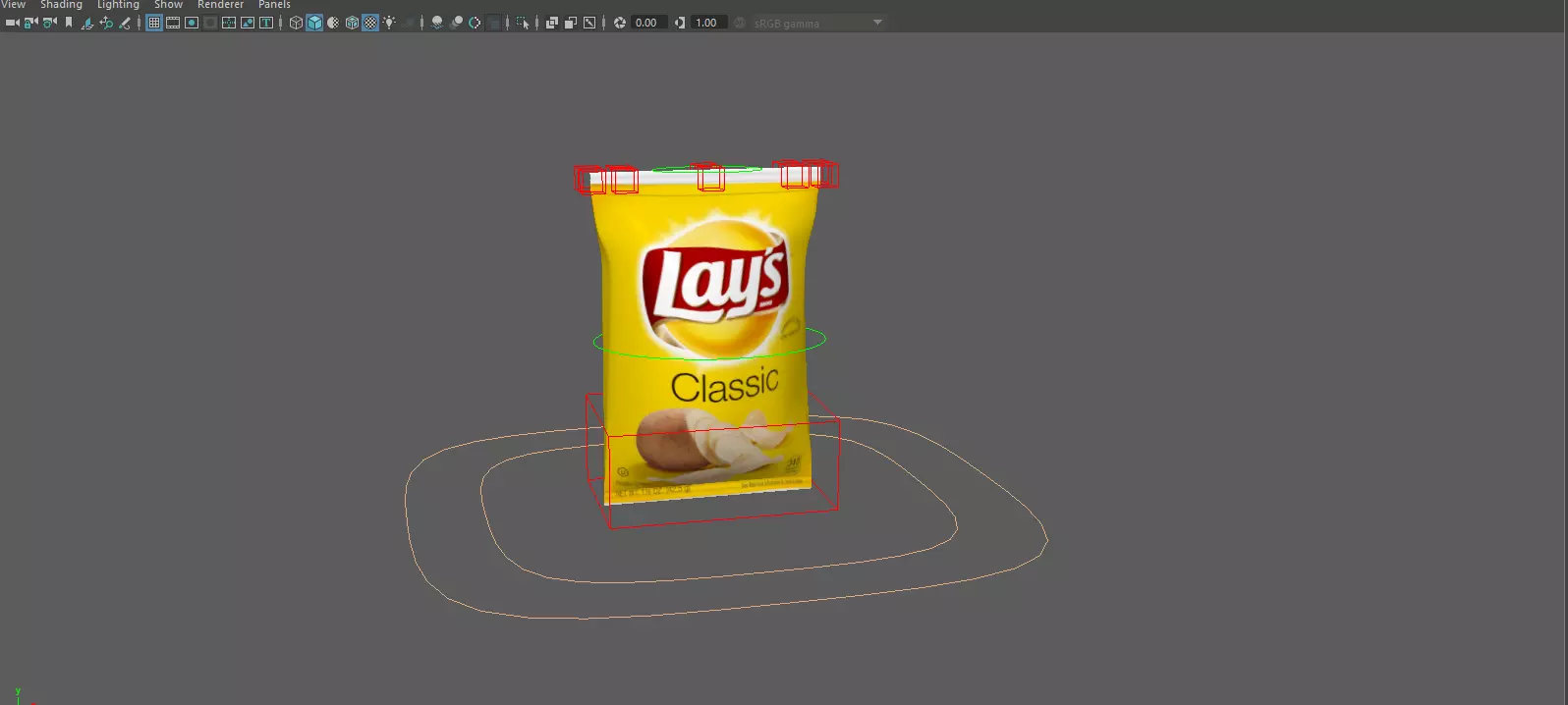The width and height of the screenshot is (1568, 705).
Task: Toggle the Safe Title overlay
Action: (266, 23)
